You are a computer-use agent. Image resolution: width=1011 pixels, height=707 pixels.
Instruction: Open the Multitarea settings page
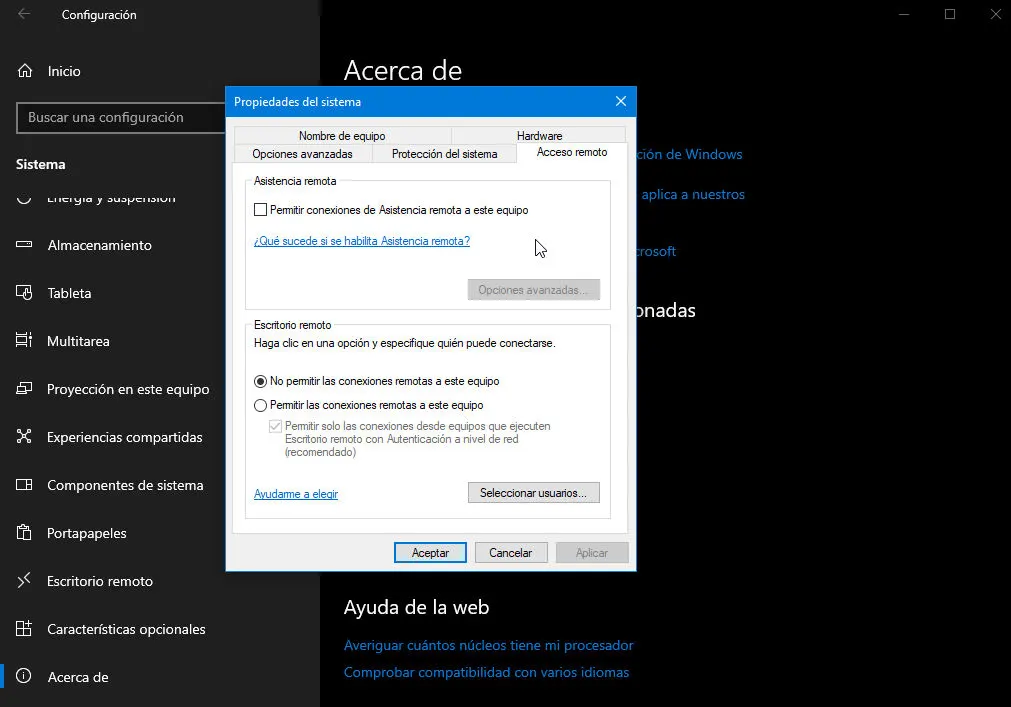point(160,341)
